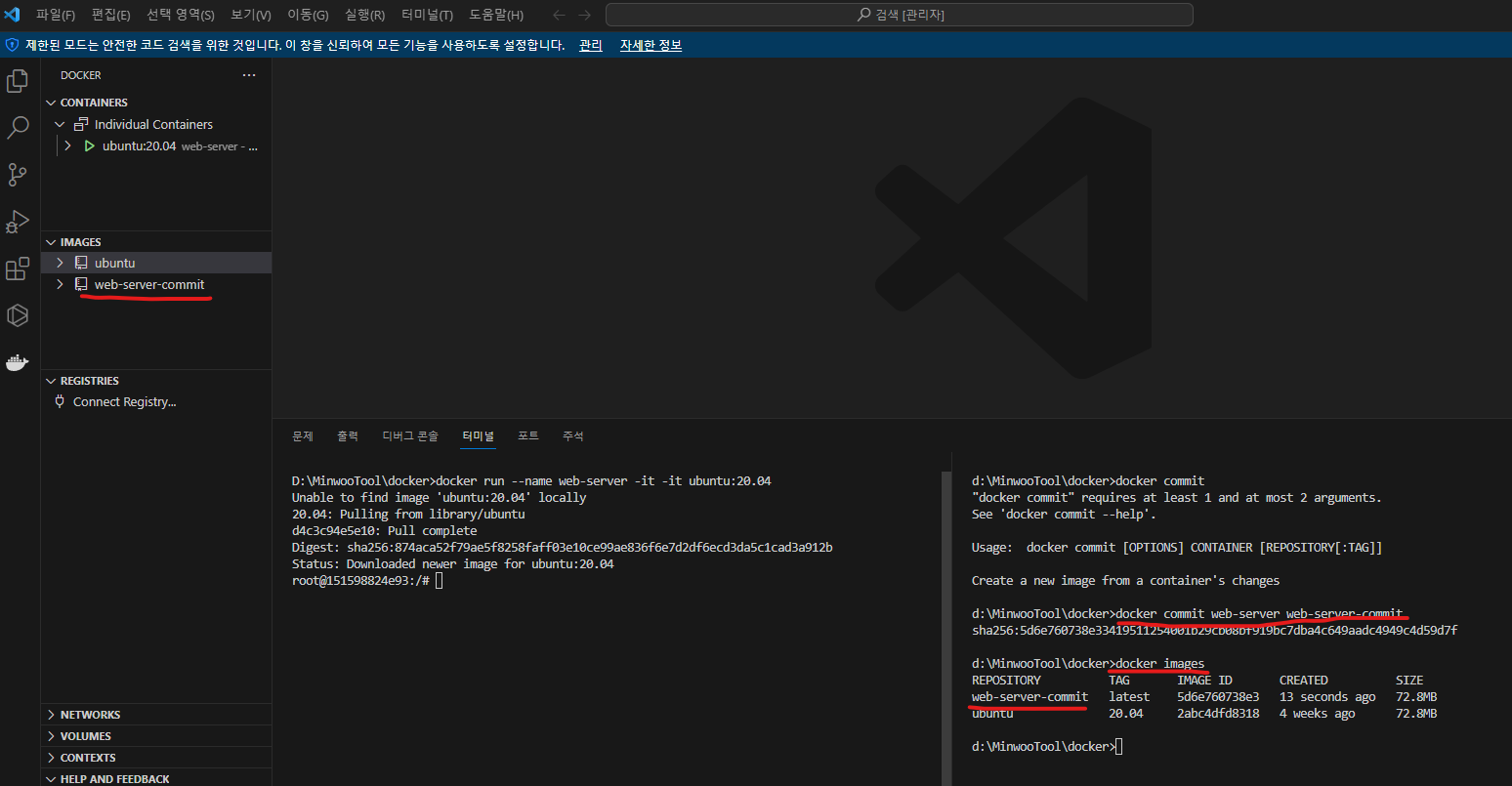
Task: Open the hexagon icon view in activity bar
Action: (x=18, y=315)
